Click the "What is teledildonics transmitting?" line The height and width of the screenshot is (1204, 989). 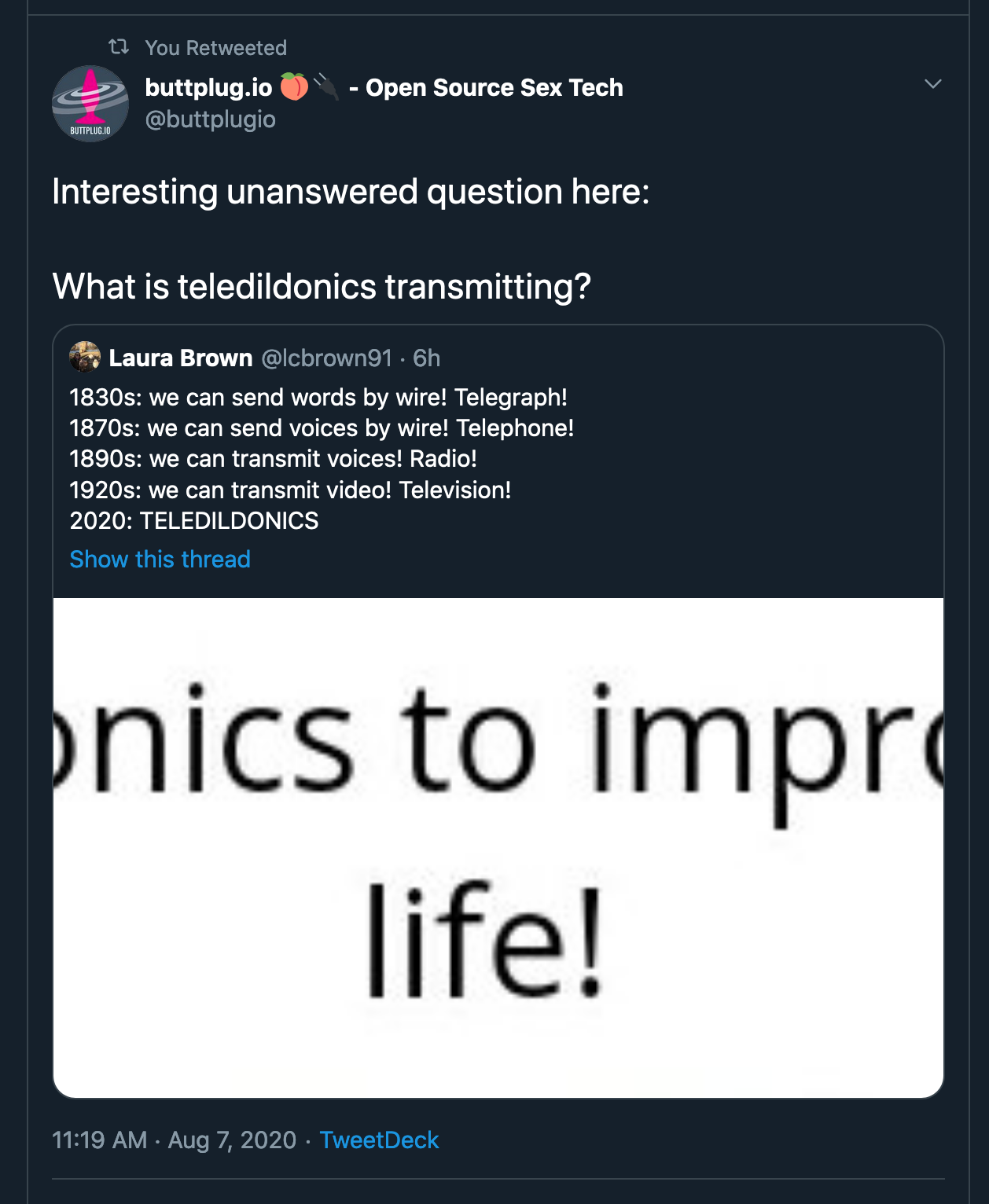[322, 286]
